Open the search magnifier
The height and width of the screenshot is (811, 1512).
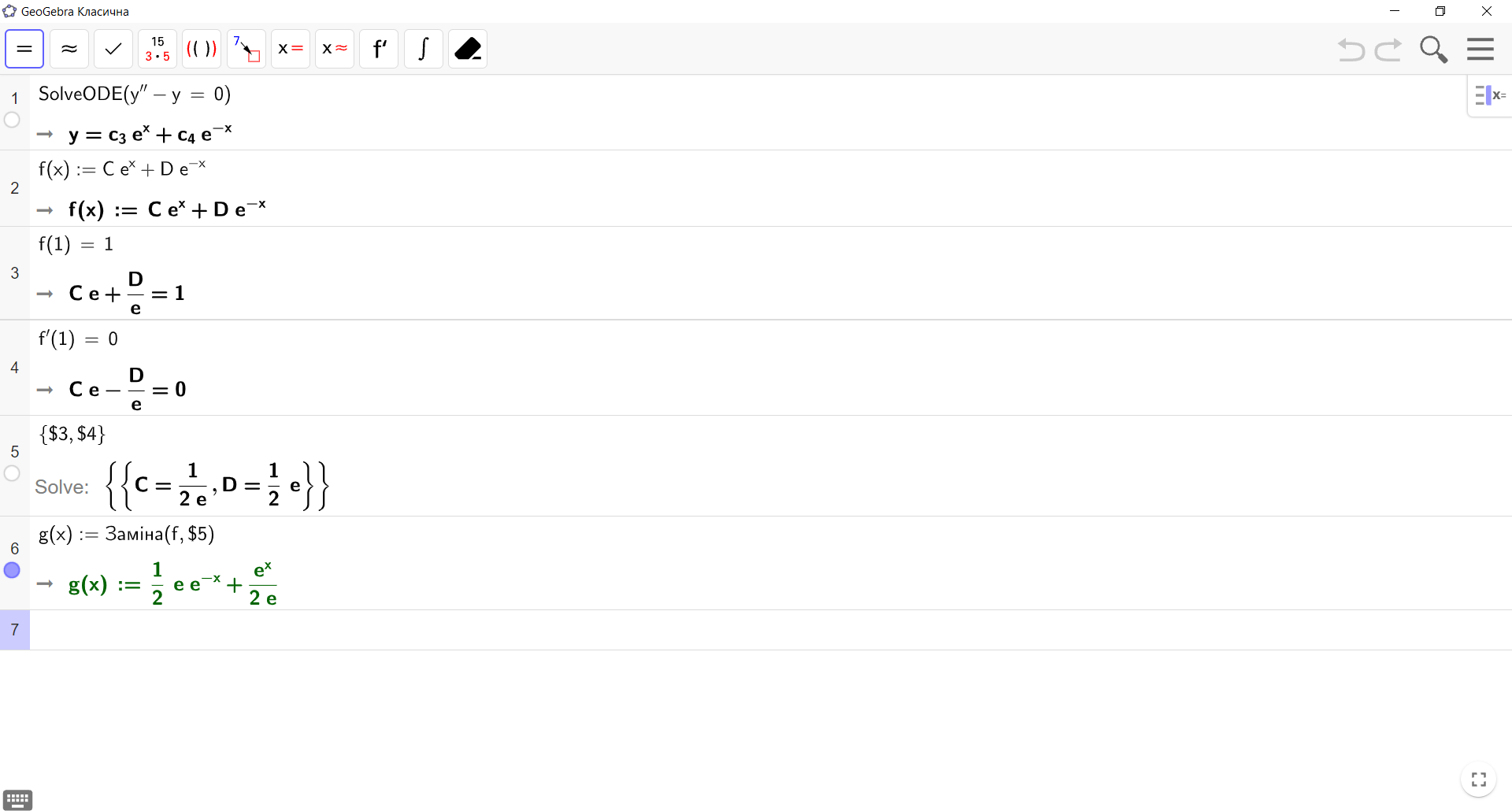pyautogui.click(x=1433, y=49)
